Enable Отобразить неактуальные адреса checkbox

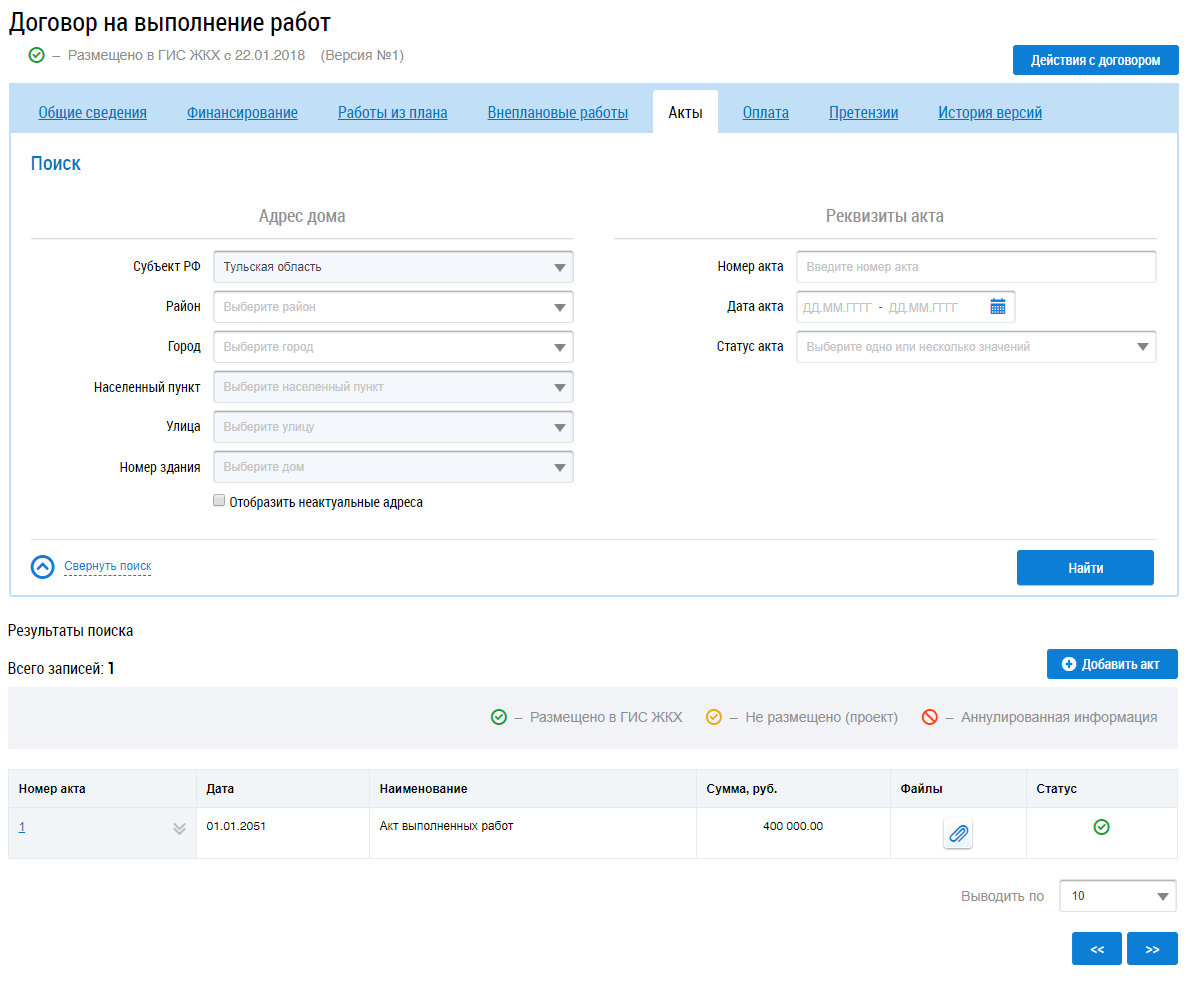(x=219, y=501)
